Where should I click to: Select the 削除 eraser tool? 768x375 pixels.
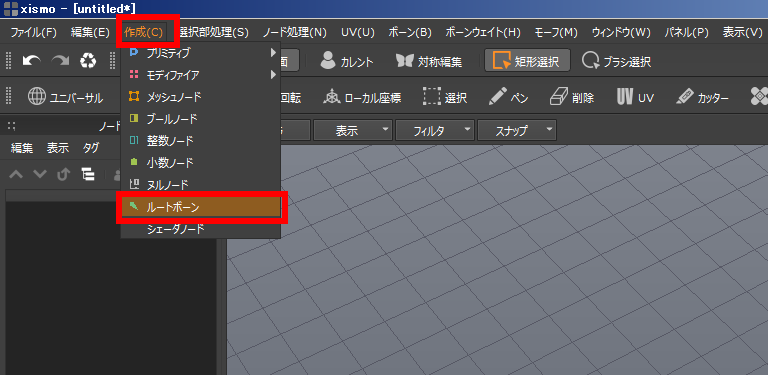tap(572, 97)
